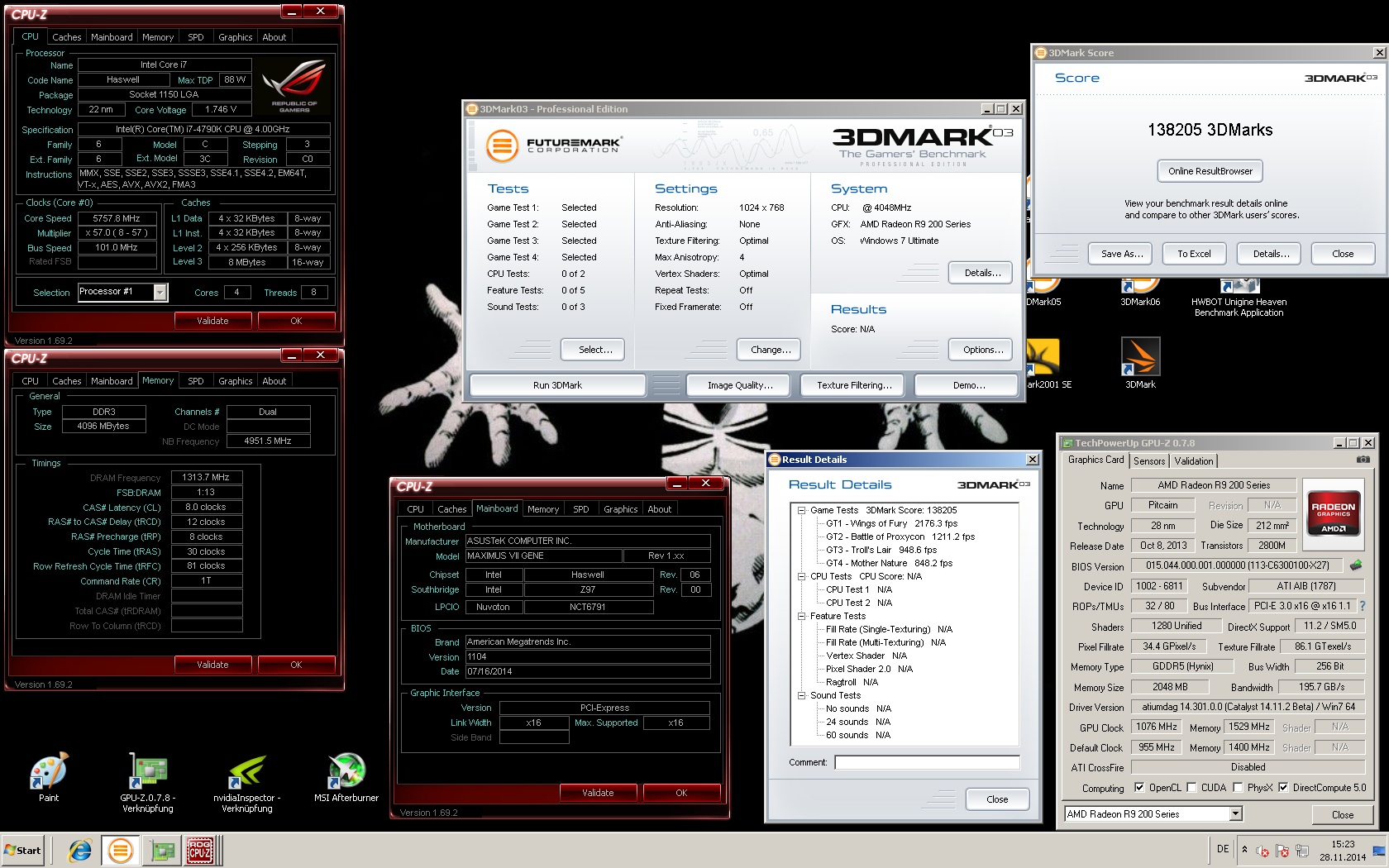Click the Comment input field in Result Details

pos(927,762)
